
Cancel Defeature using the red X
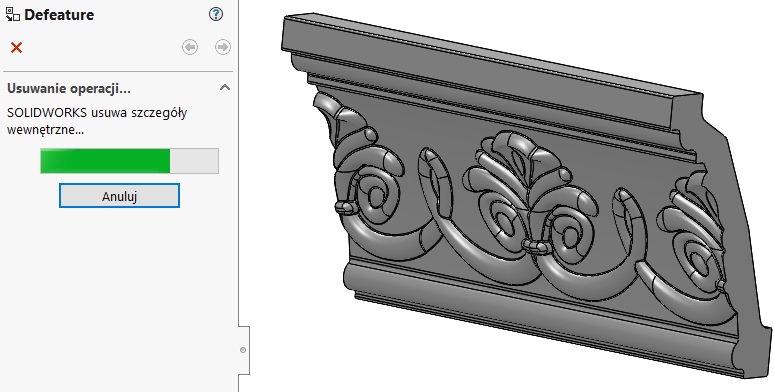click(x=16, y=48)
